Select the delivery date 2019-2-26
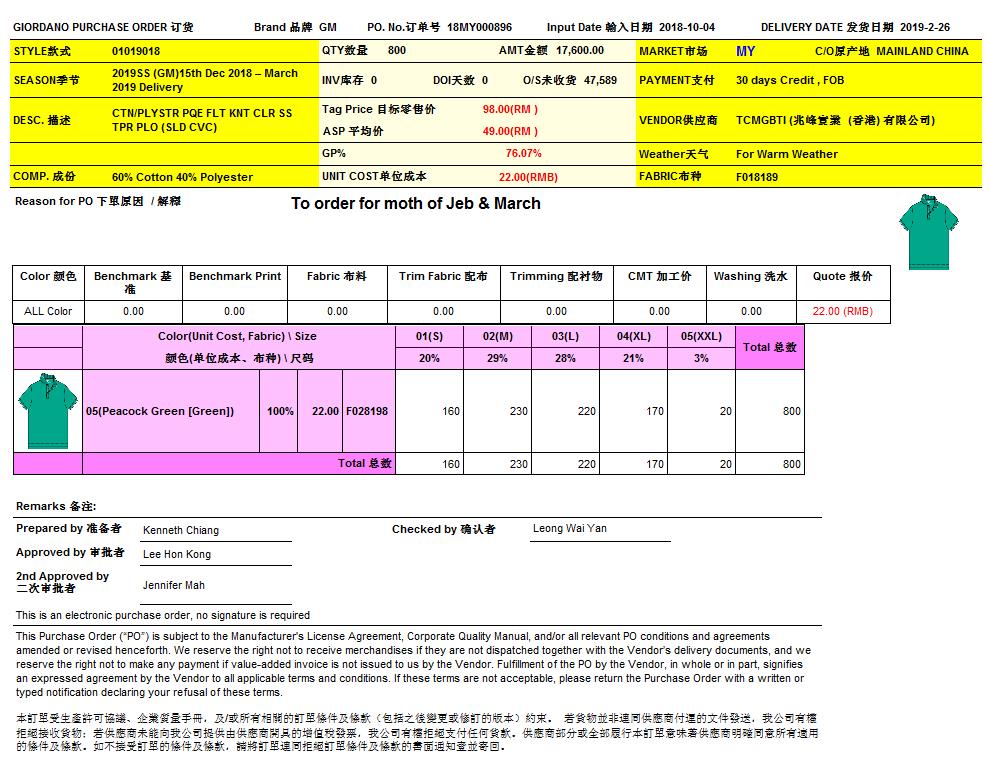Image resolution: width=990 pixels, height=775 pixels. [928, 27]
